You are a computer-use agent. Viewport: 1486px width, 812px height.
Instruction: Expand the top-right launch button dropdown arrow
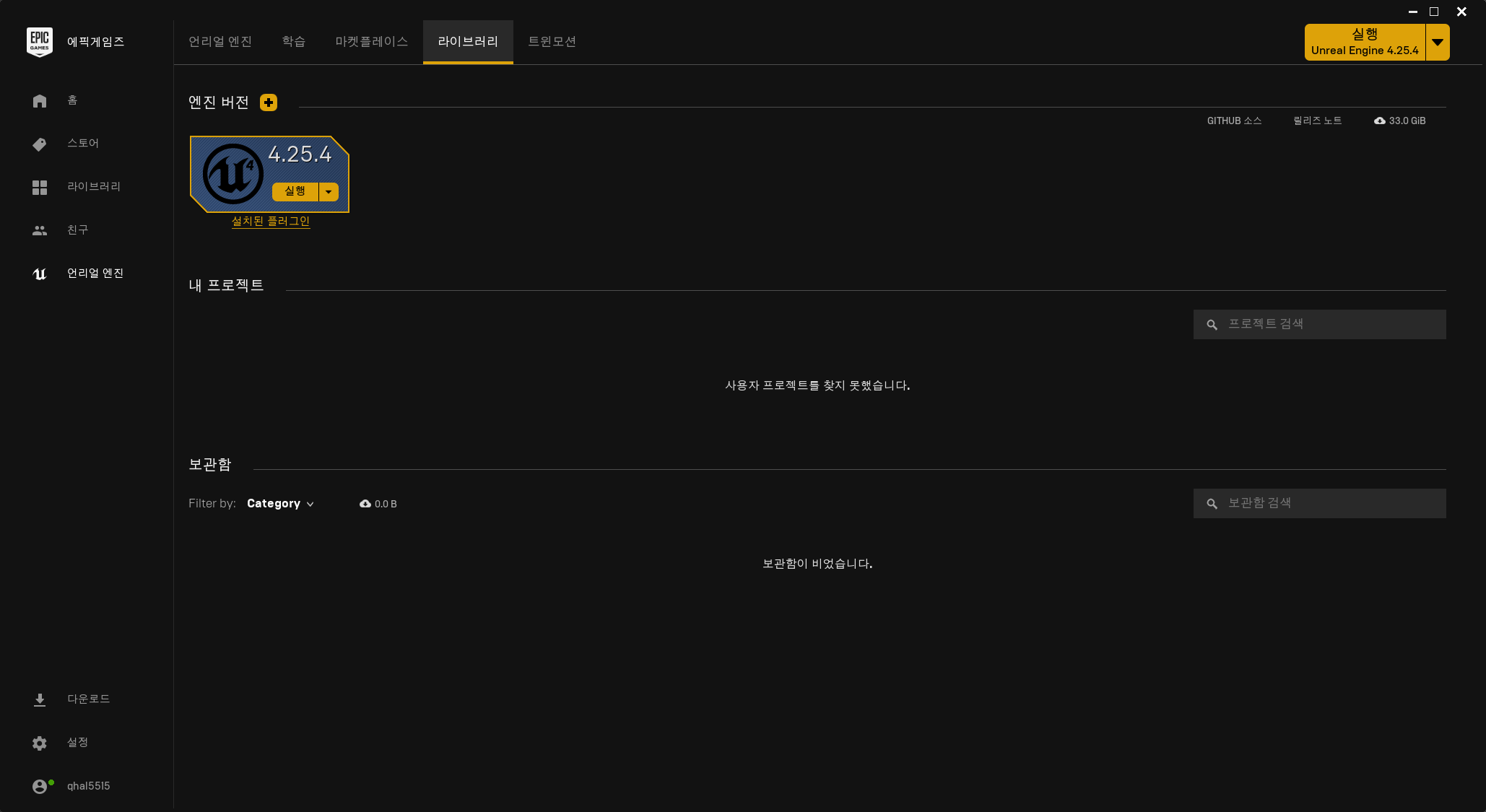point(1438,42)
